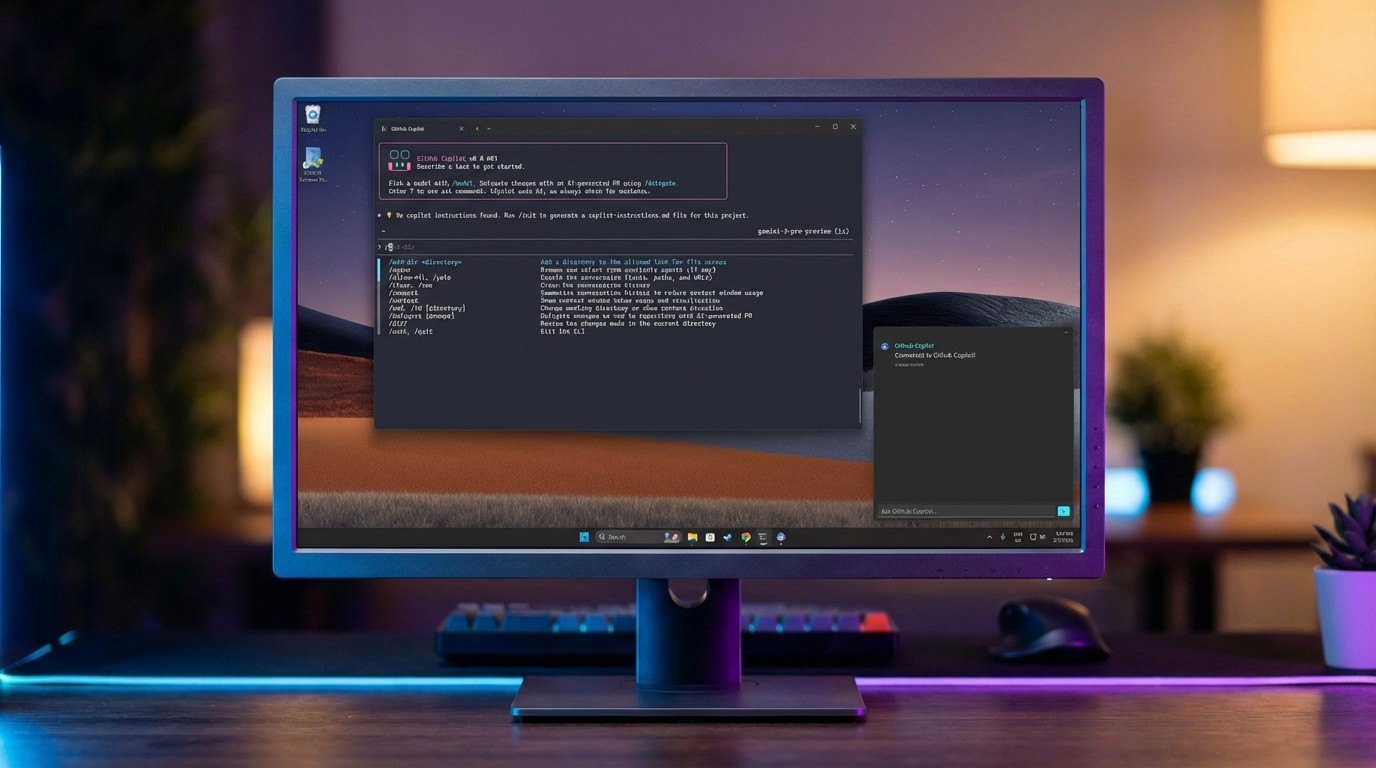The image size is (1376, 768).
Task: Open the Start menu on the taskbar
Action: coord(583,537)
